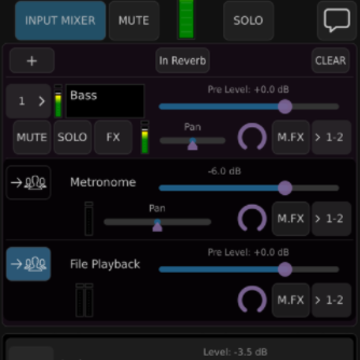Click the CLEAR button
The image size is (360, 360).
point(330,61)
